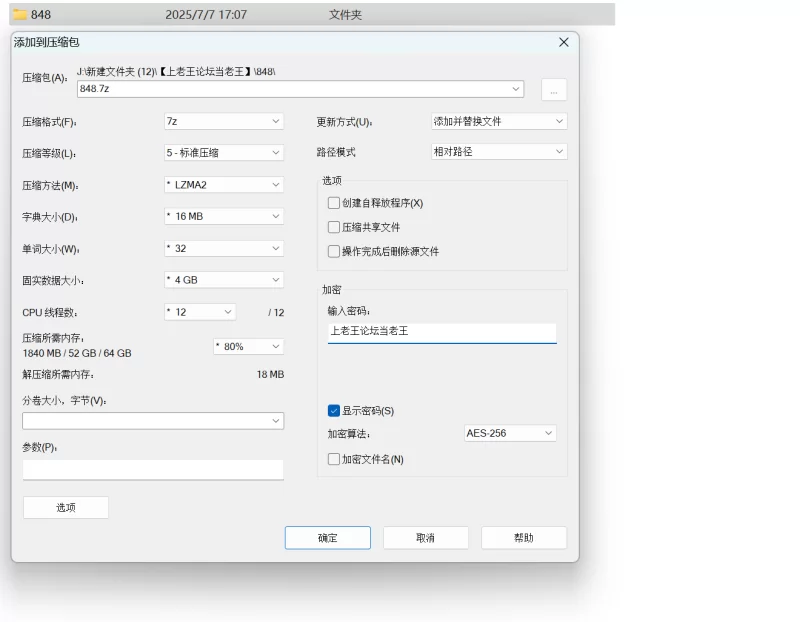Viewport: 800px width, 622px height.
Task: Open the archive browse button with ellipsis
Action: tap(554, 90)
